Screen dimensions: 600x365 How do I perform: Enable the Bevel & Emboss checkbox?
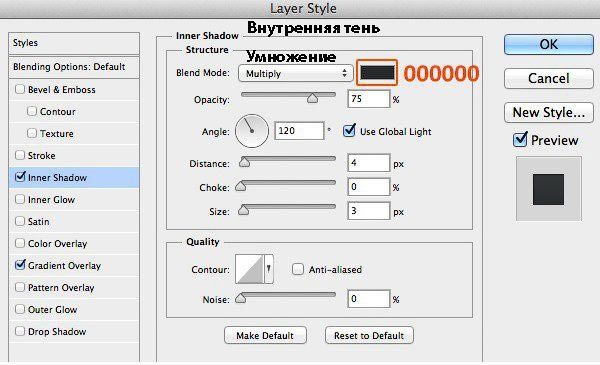click(20, 89)
